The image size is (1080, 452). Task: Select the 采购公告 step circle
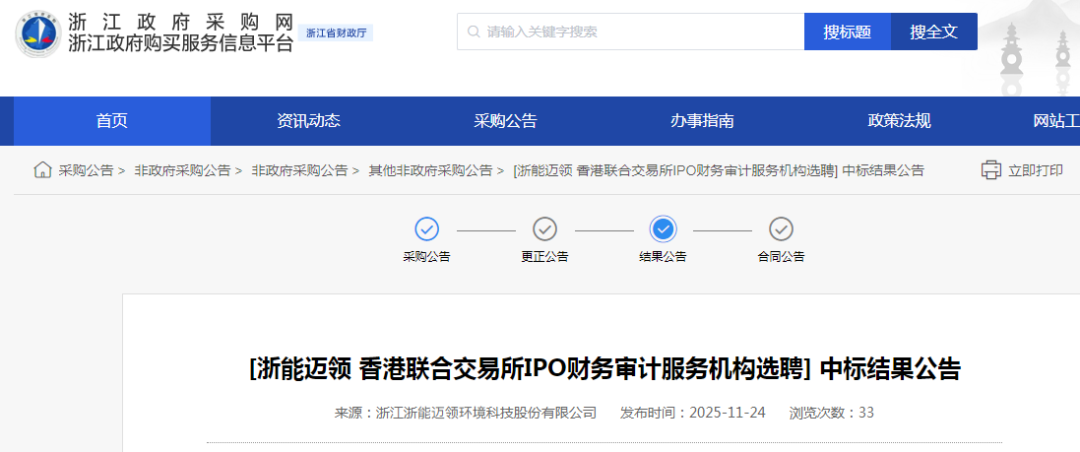(x=426, y=229)
